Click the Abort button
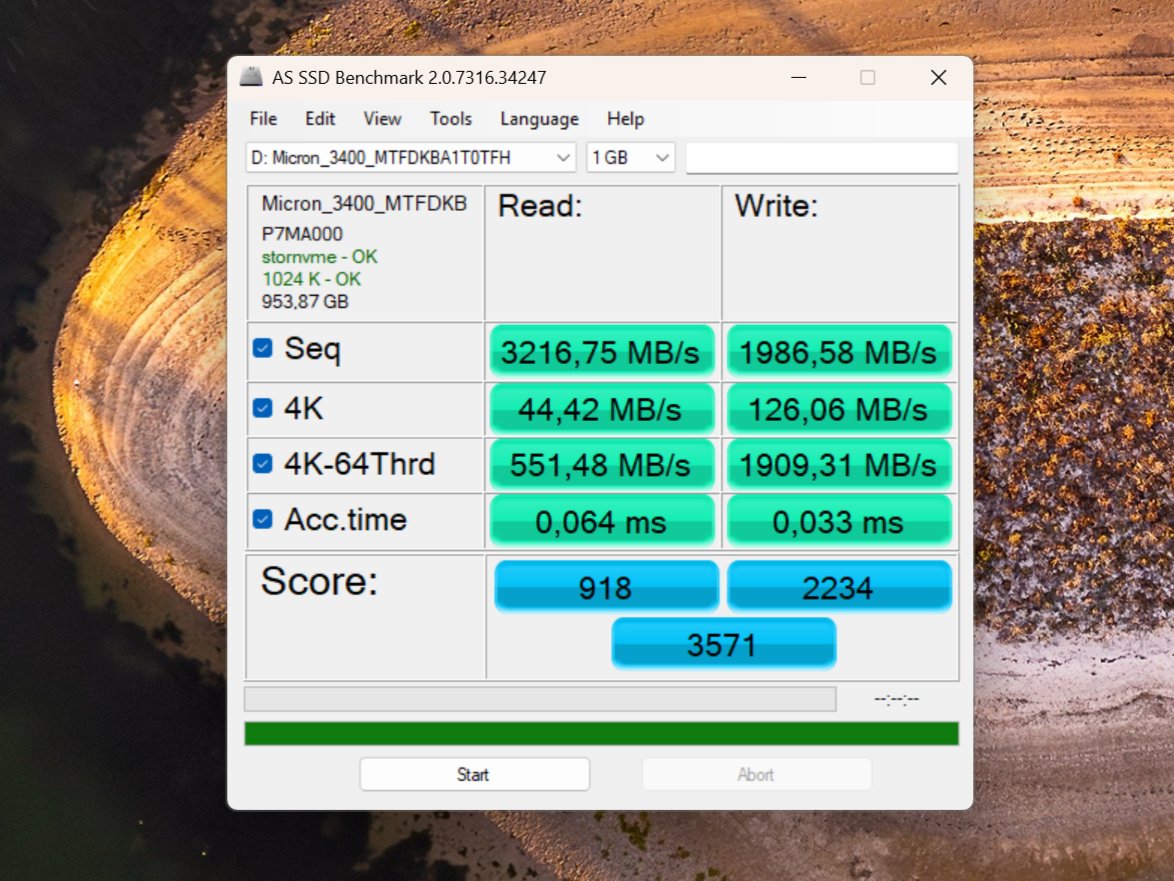This screenshot has width=1174, height=881. (756, 774)
